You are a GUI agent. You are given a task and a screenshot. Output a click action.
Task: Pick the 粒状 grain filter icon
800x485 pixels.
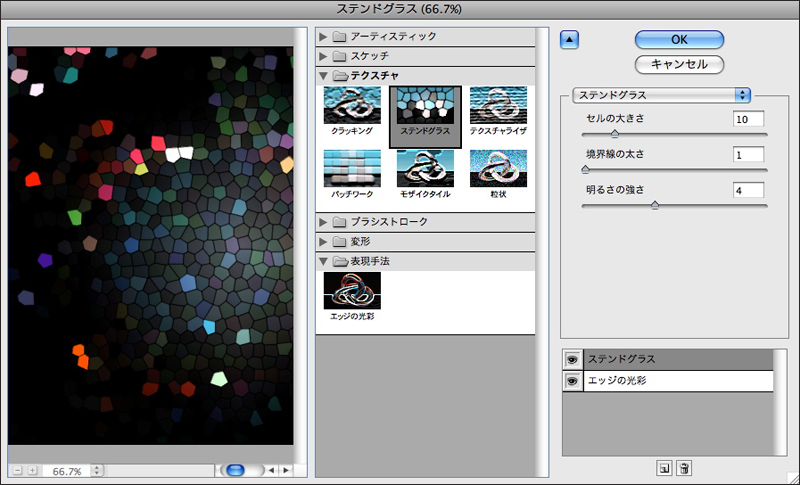click(x=498, y=171)
